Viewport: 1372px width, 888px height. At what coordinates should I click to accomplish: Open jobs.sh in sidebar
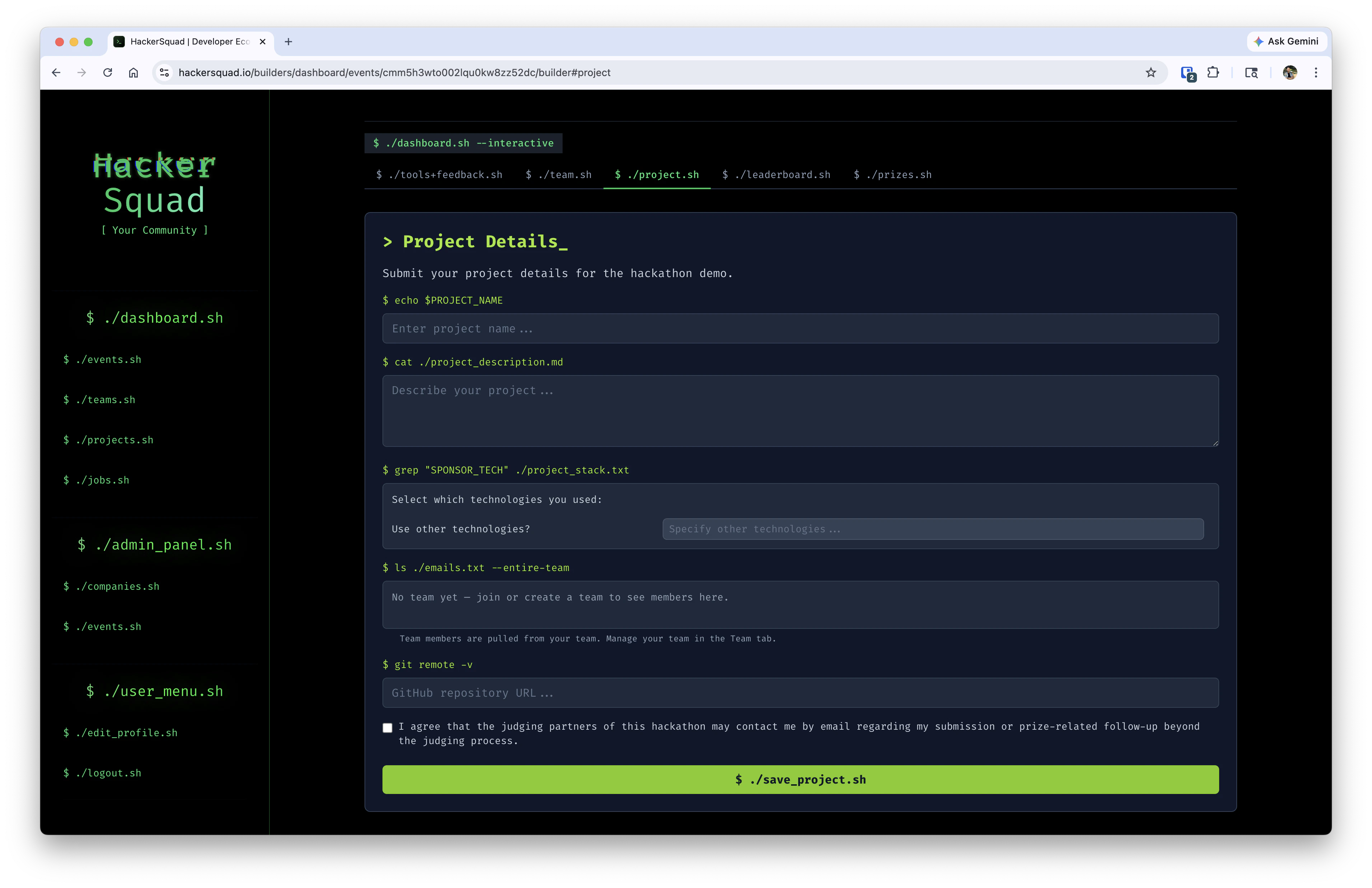click(x=96, y=480)
